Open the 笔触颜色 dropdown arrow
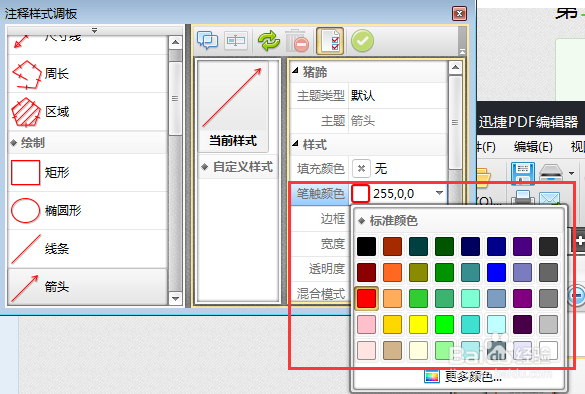 pyautogui.click(x=439, y=193)
